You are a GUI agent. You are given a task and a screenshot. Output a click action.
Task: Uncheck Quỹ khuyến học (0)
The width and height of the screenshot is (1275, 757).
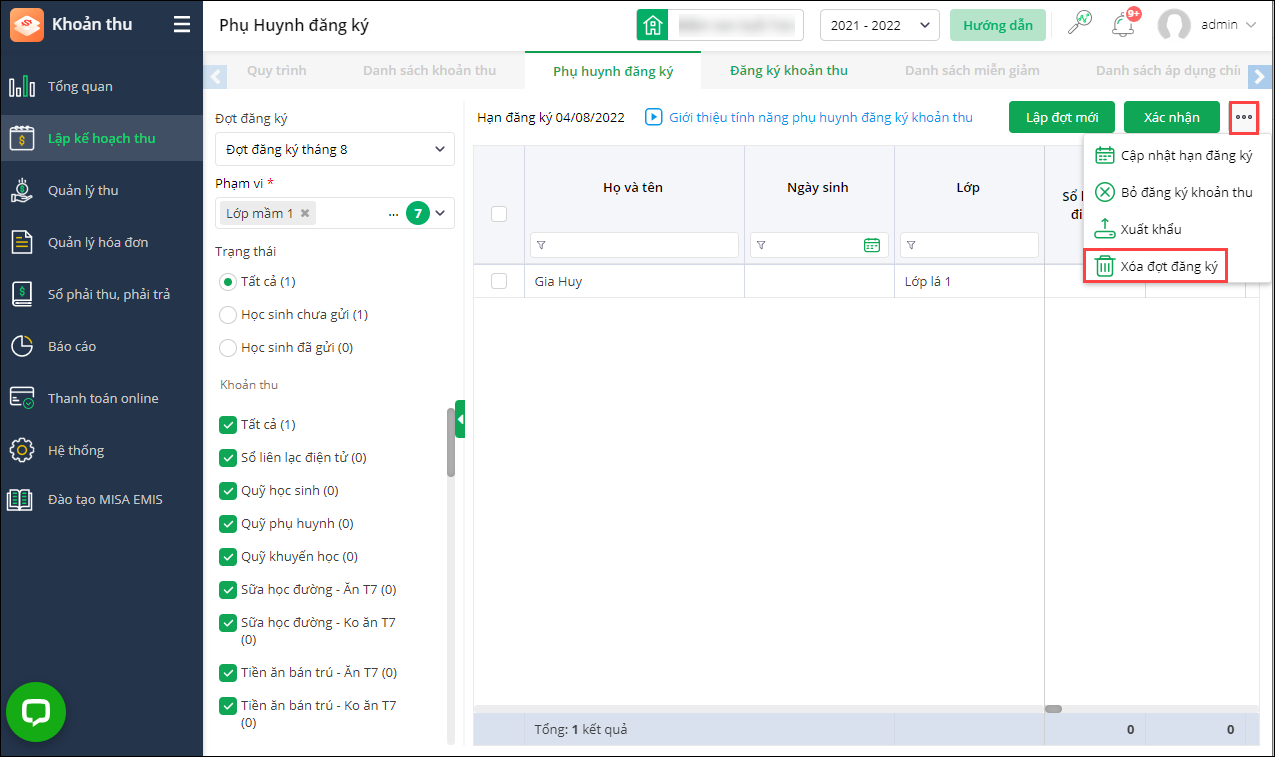click(227, 557)
